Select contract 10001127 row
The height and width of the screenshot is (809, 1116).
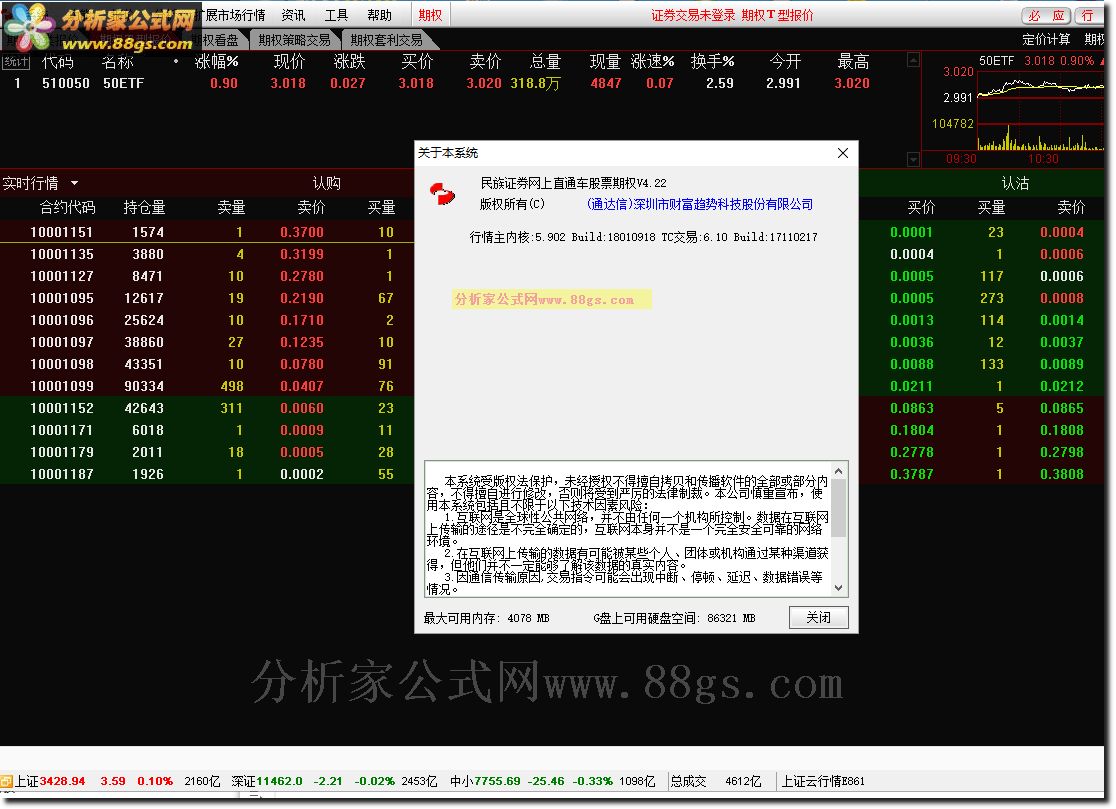click(x=206, y=276)
